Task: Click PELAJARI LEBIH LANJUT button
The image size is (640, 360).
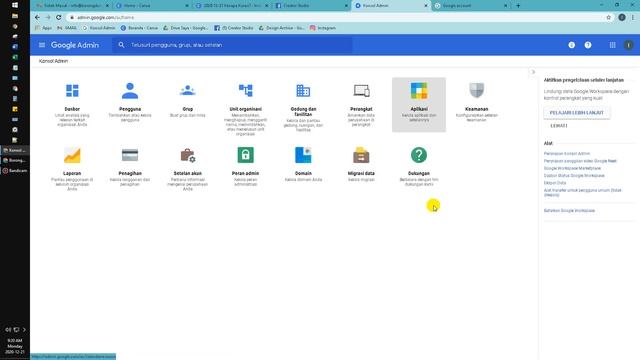Action: point(577,113)
